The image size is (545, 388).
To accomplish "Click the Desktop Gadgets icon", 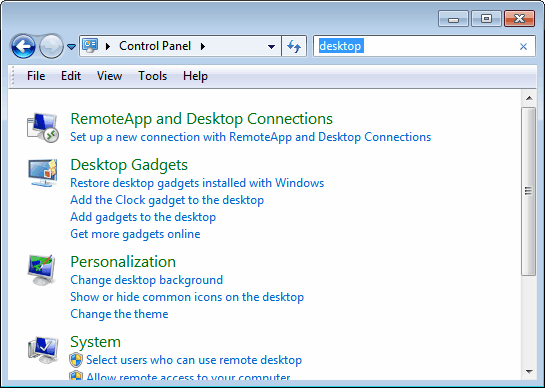I will [x=43, y=173].
